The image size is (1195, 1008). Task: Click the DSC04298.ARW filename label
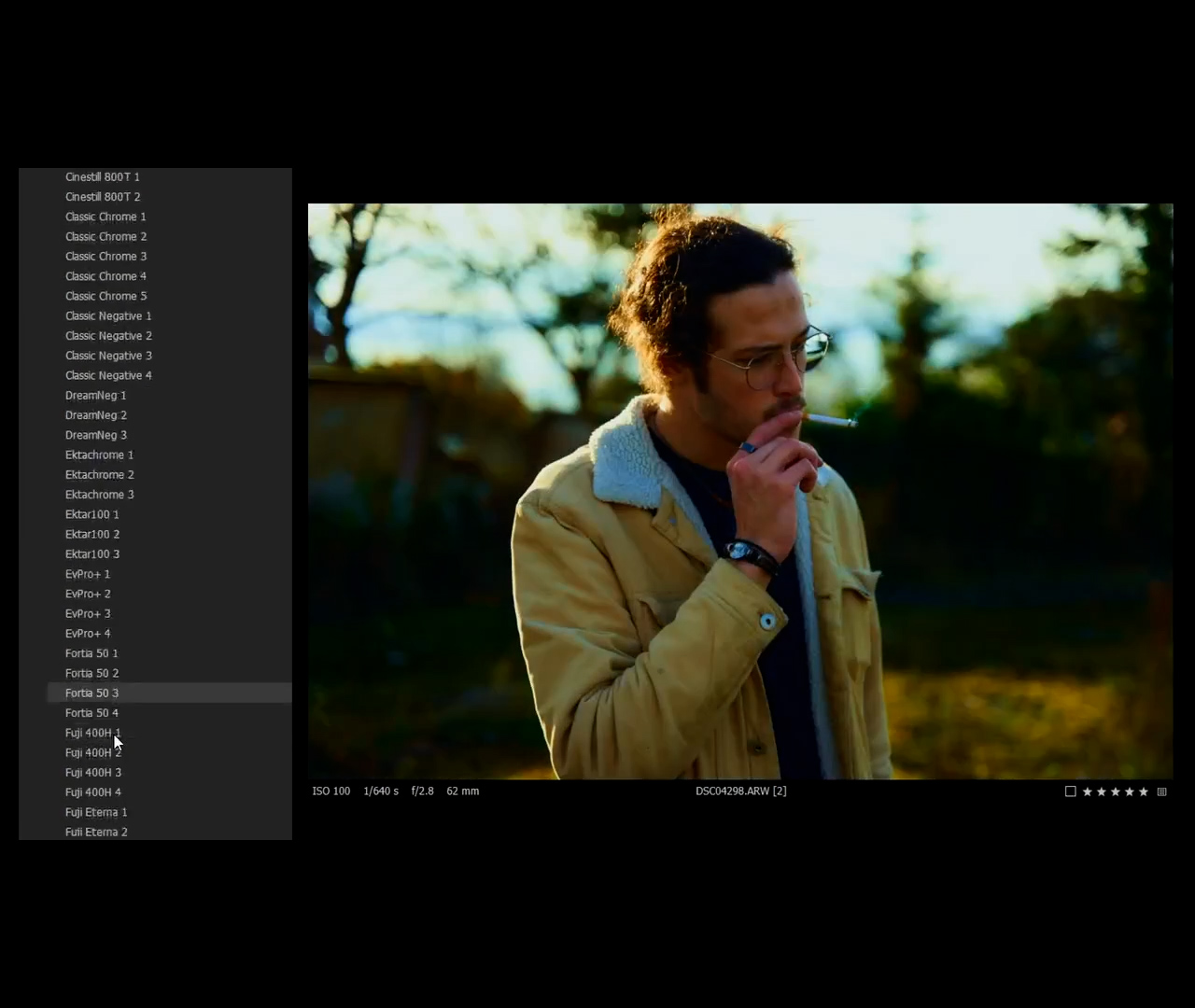[x=740, y=791]
